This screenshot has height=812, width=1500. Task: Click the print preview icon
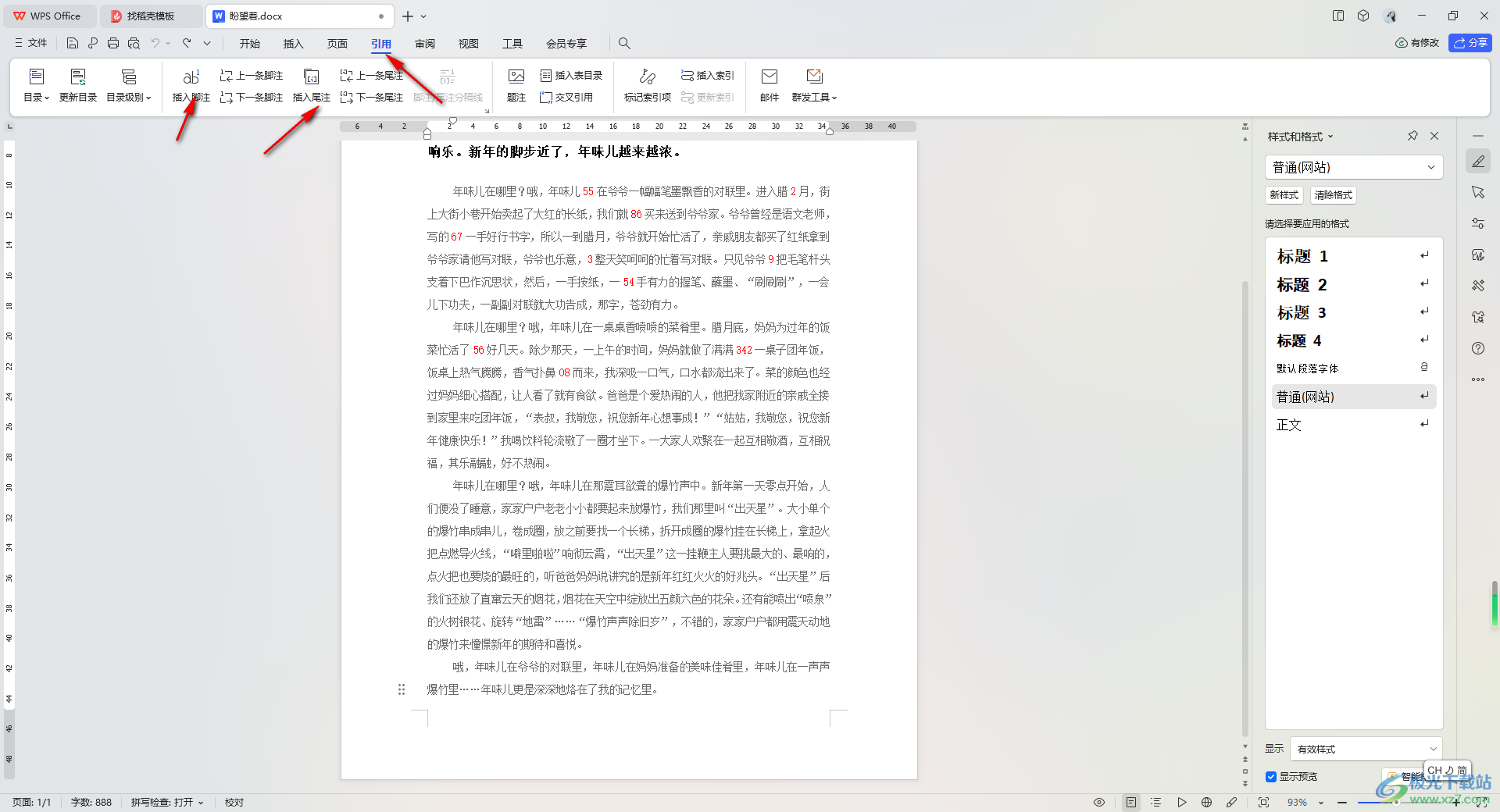[x=134, y=43]
